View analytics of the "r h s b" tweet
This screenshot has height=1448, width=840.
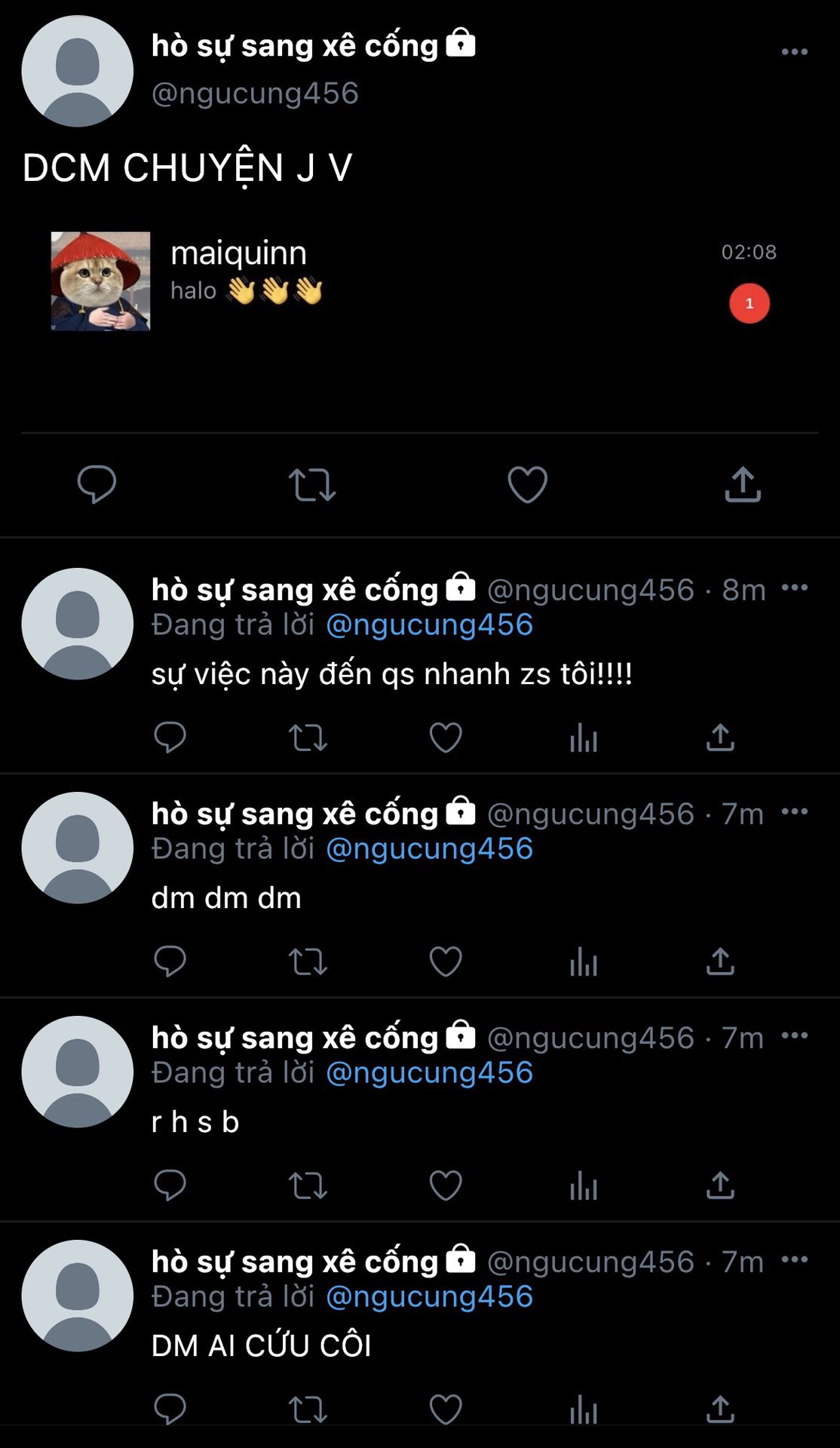tap(584, 1186)
